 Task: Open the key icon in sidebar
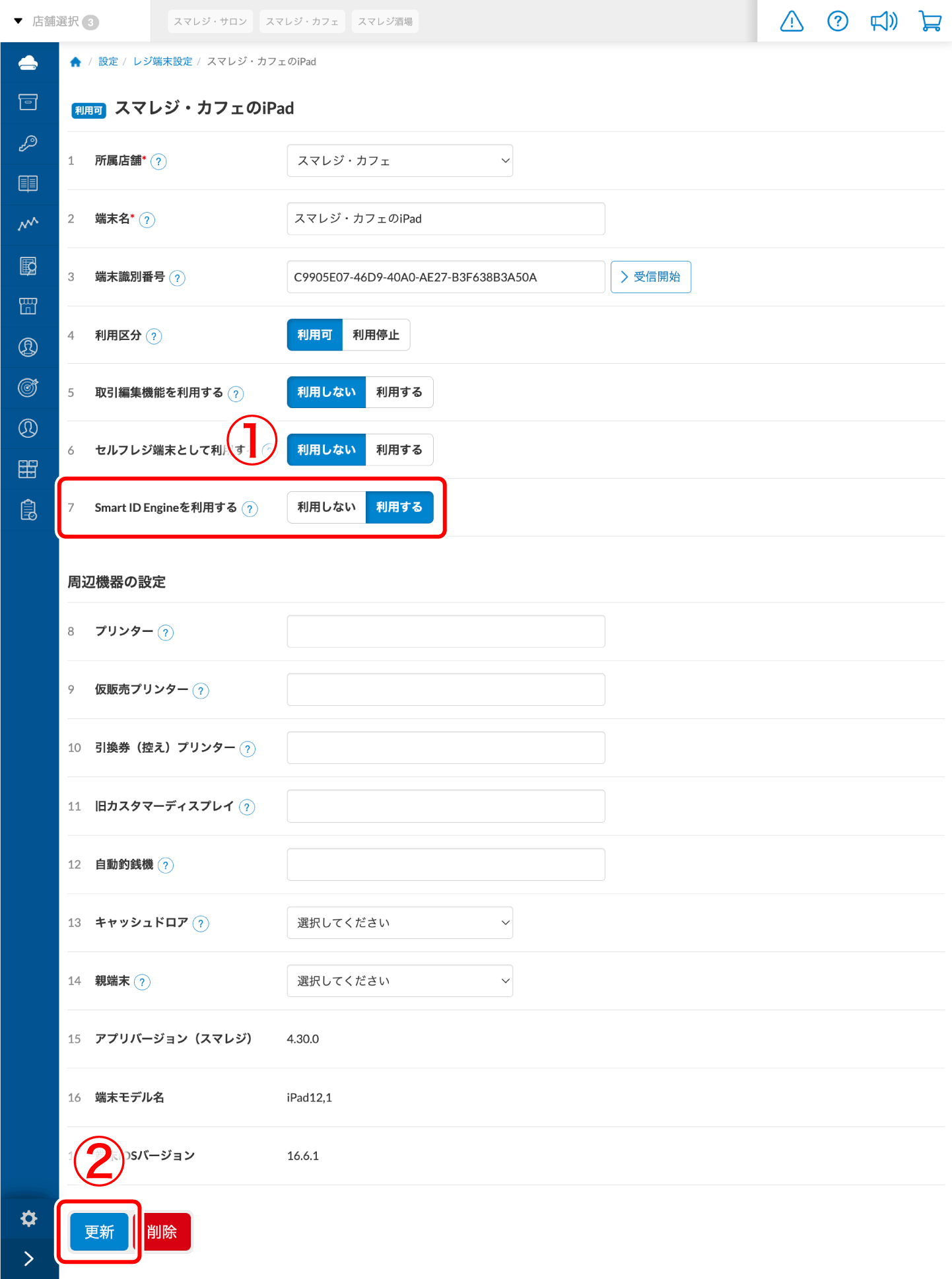point(28,143)
